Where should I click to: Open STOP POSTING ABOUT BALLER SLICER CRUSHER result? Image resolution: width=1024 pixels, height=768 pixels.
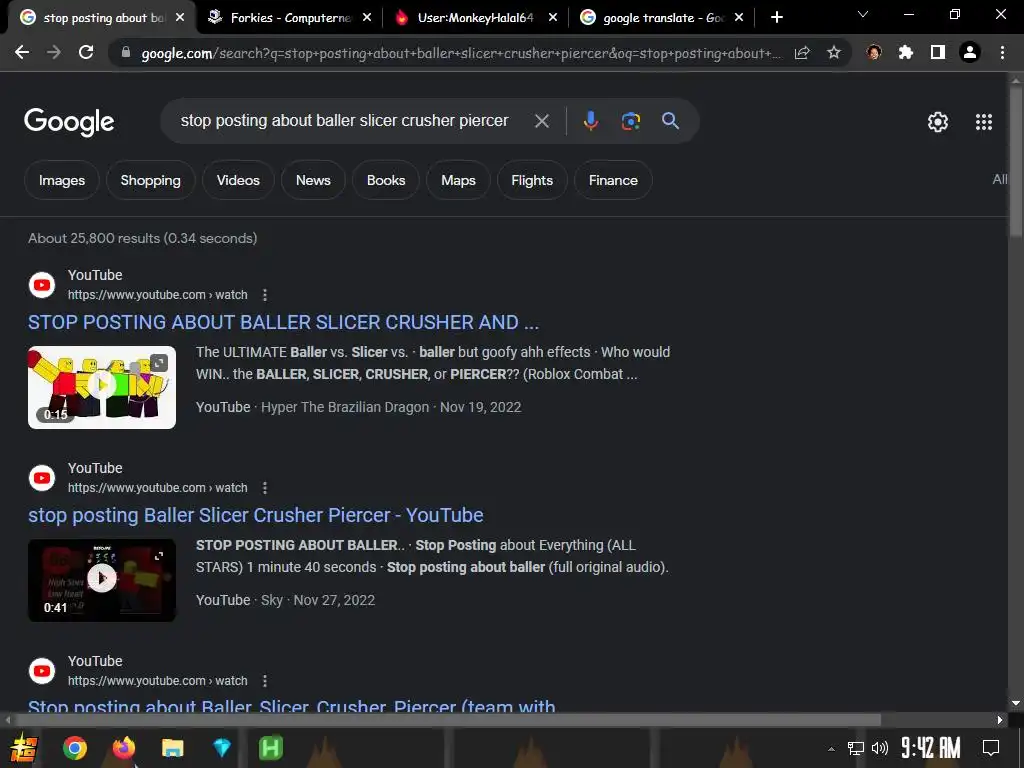pos(283,323)
